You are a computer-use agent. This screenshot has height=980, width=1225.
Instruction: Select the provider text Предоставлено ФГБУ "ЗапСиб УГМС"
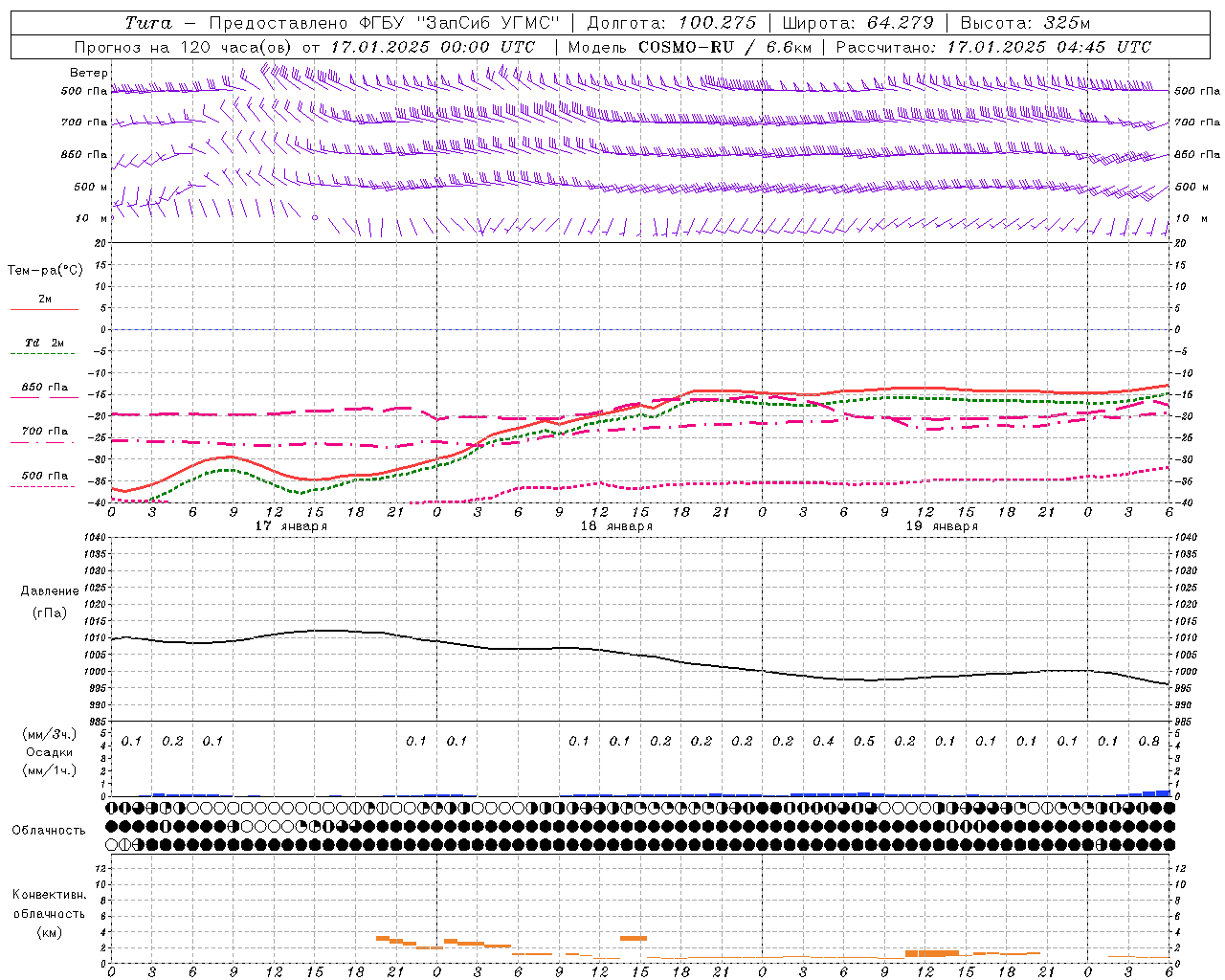(x=384, y=23)
